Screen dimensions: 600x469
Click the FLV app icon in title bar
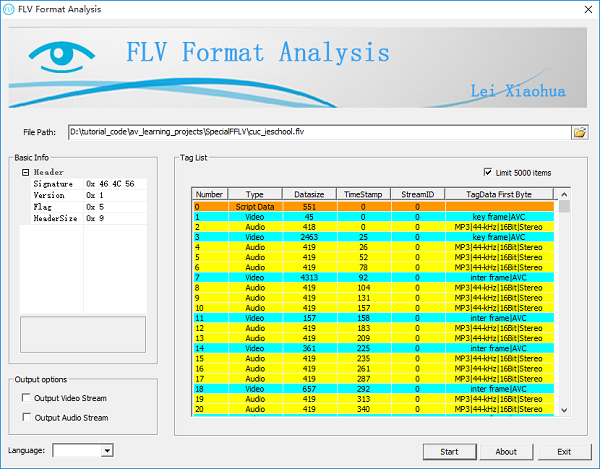(8, 9)
